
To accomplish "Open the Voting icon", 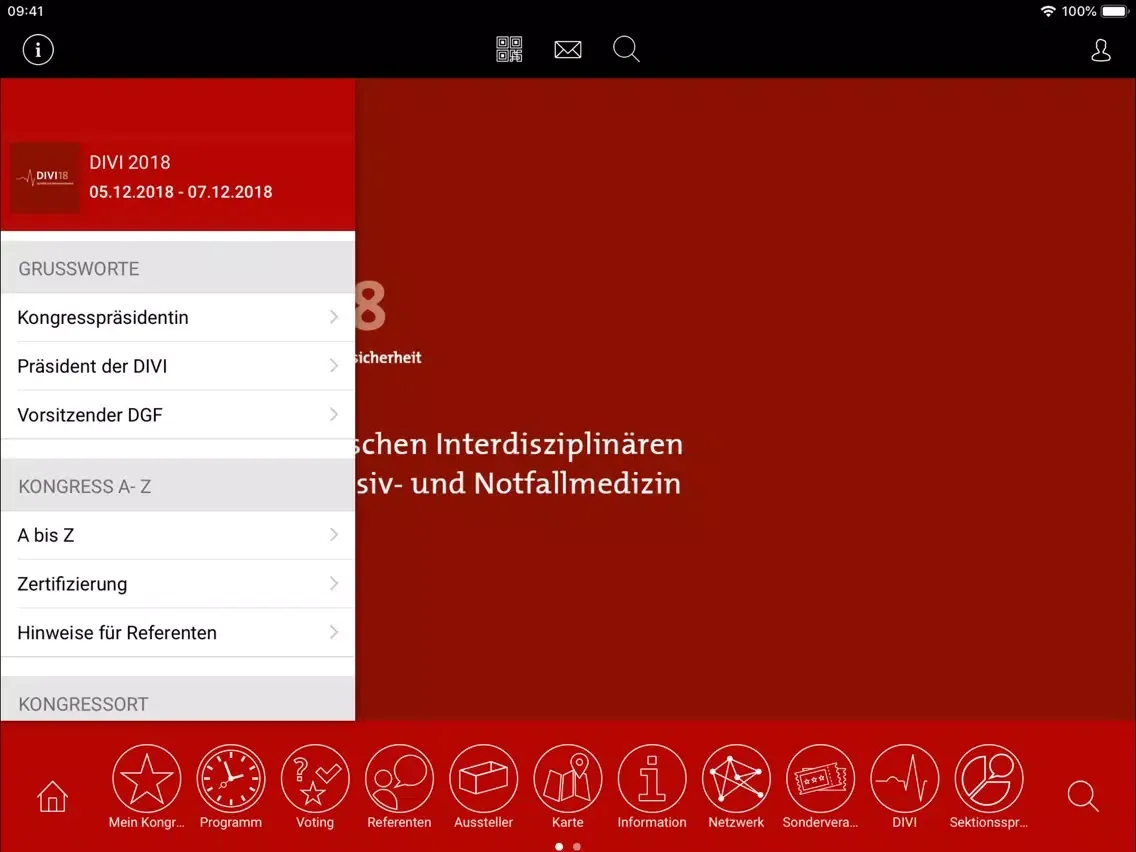I will pyautogui.click(x=314, y=779).
